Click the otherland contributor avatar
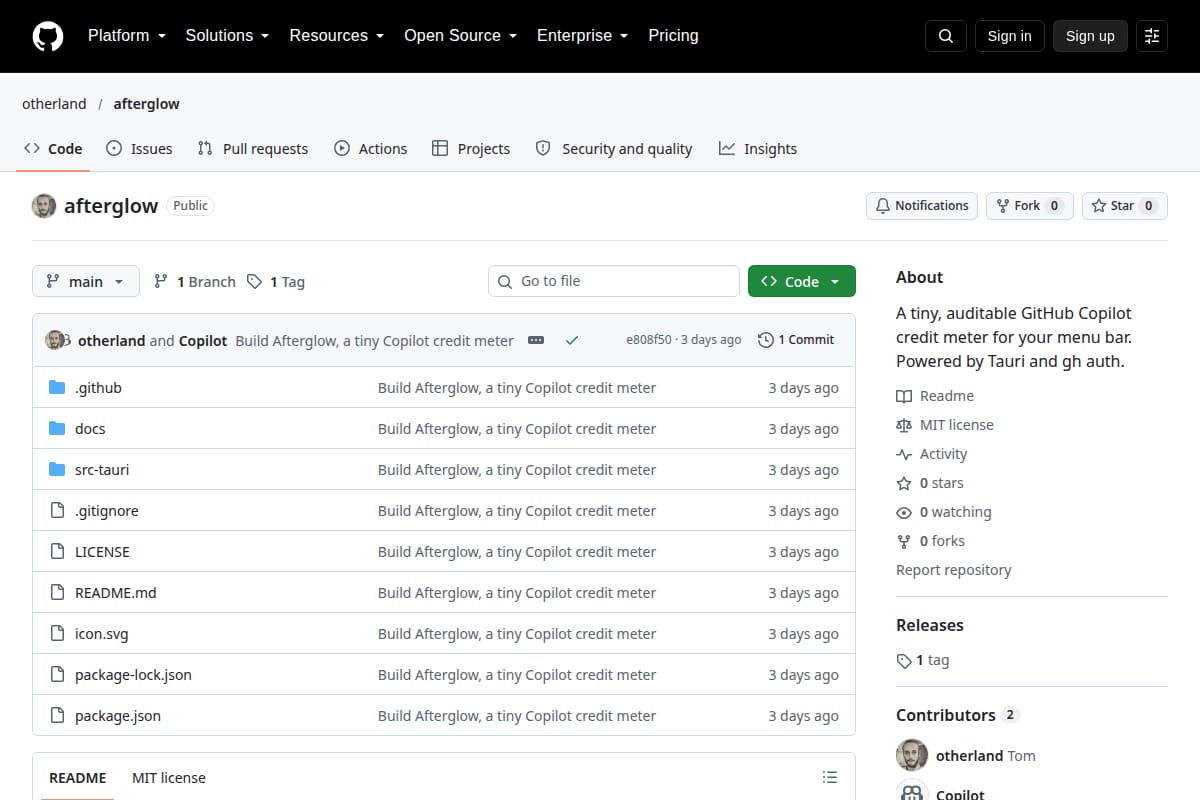The width and height of the screenshot is (1200, 800). [x=912, y=756]
